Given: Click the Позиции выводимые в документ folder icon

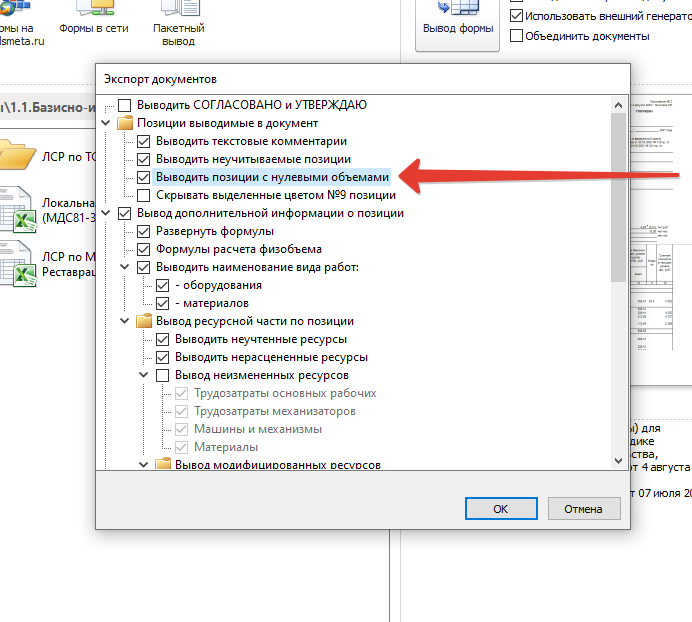Looking at the screenshot, I should pos(125,123).
